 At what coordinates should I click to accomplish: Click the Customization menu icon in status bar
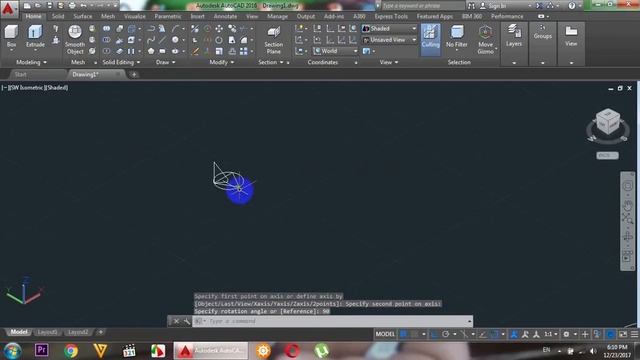coord(634,334)
